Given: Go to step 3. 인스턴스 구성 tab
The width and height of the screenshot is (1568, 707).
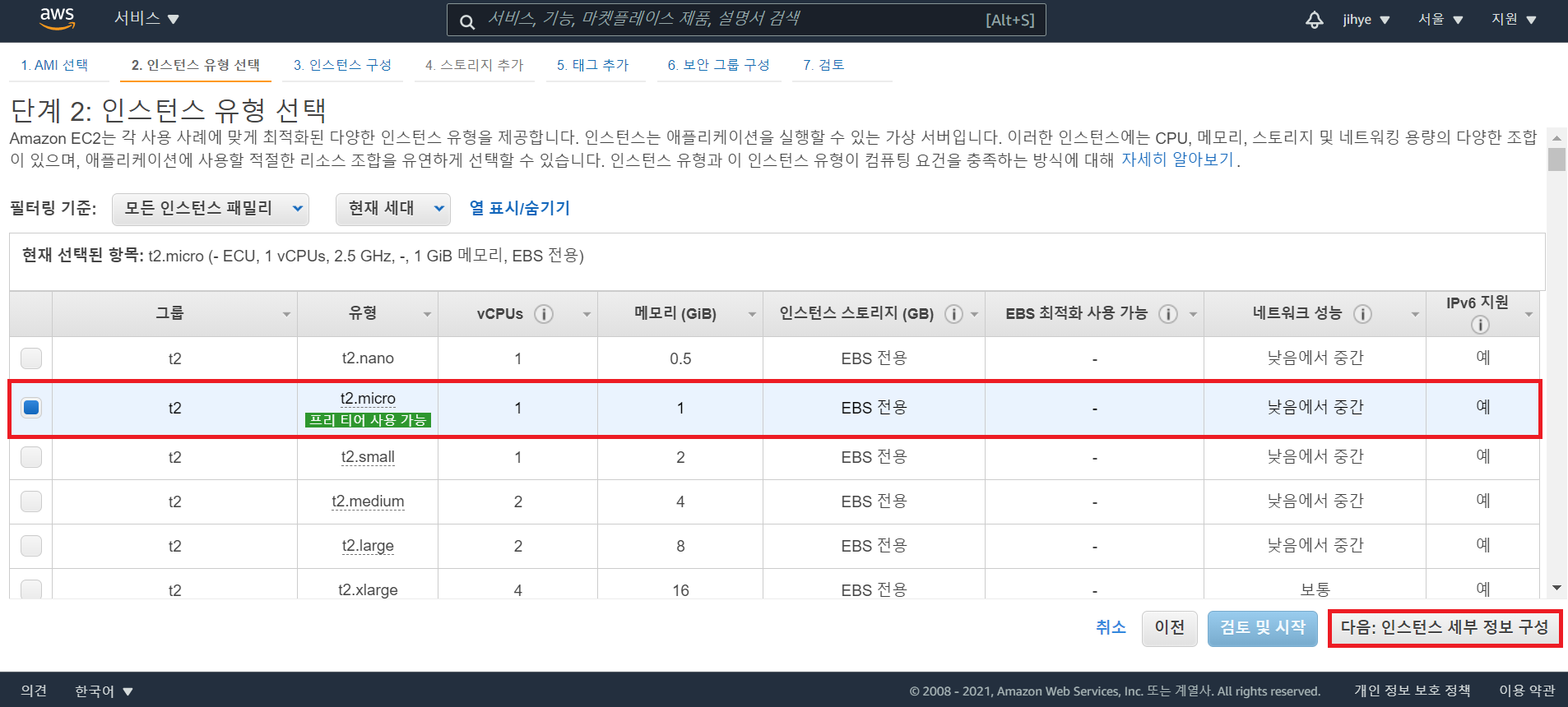Looking at the screenshot, I should [342, 65].
